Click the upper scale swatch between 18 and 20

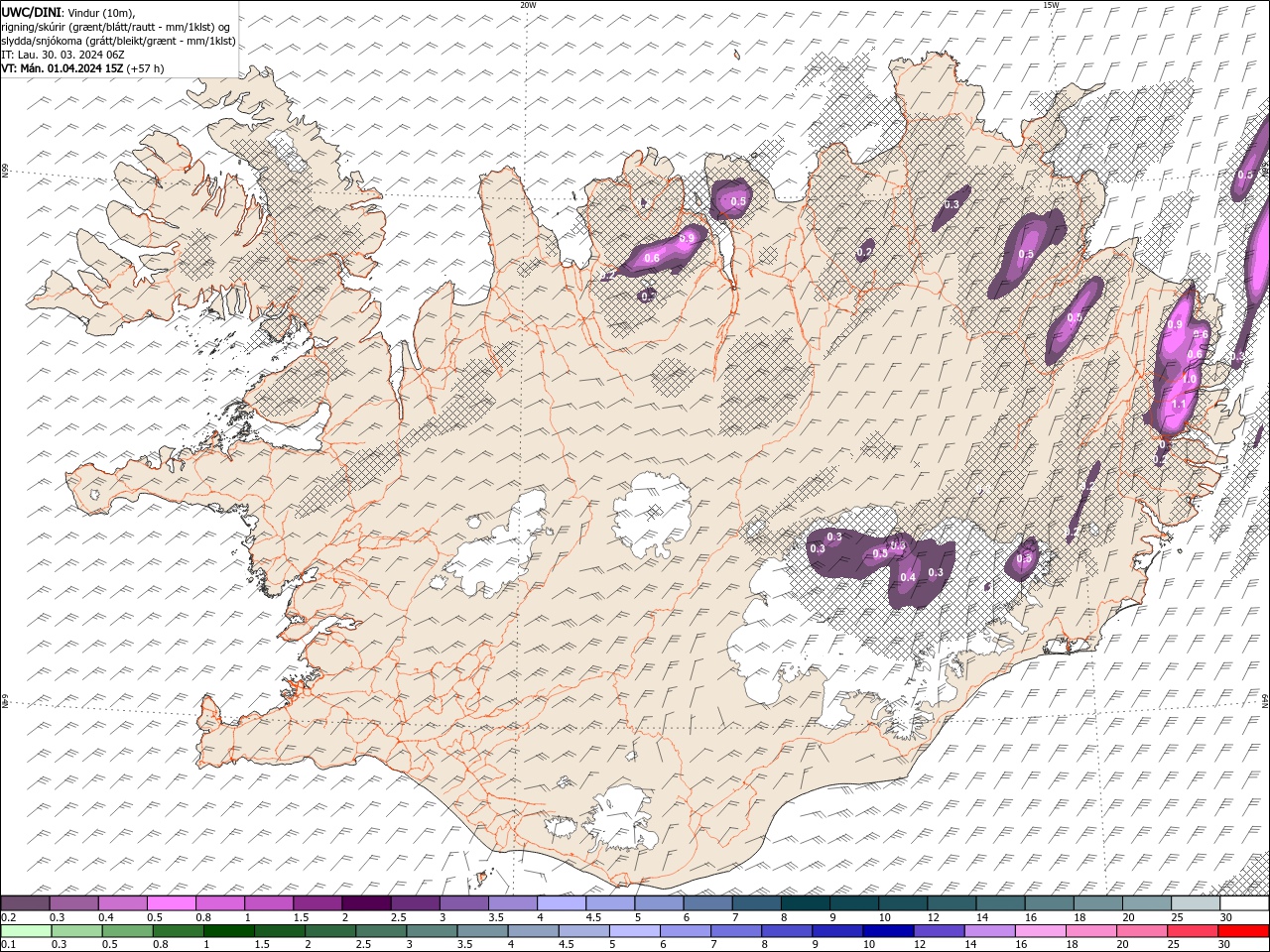point(1097,903)
